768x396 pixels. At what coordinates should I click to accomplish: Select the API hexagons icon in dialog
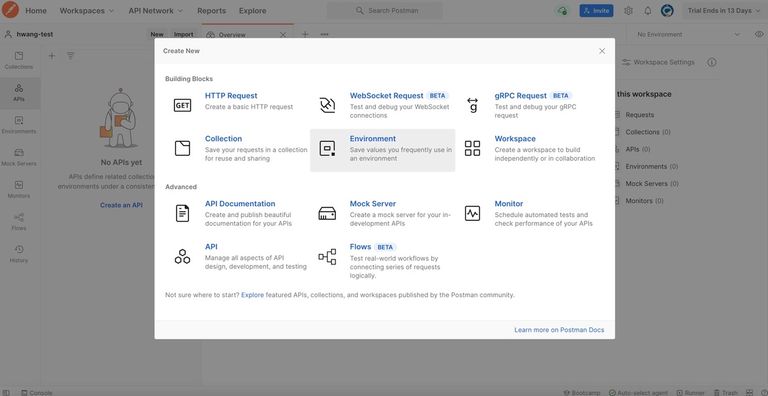click(182, 256)
